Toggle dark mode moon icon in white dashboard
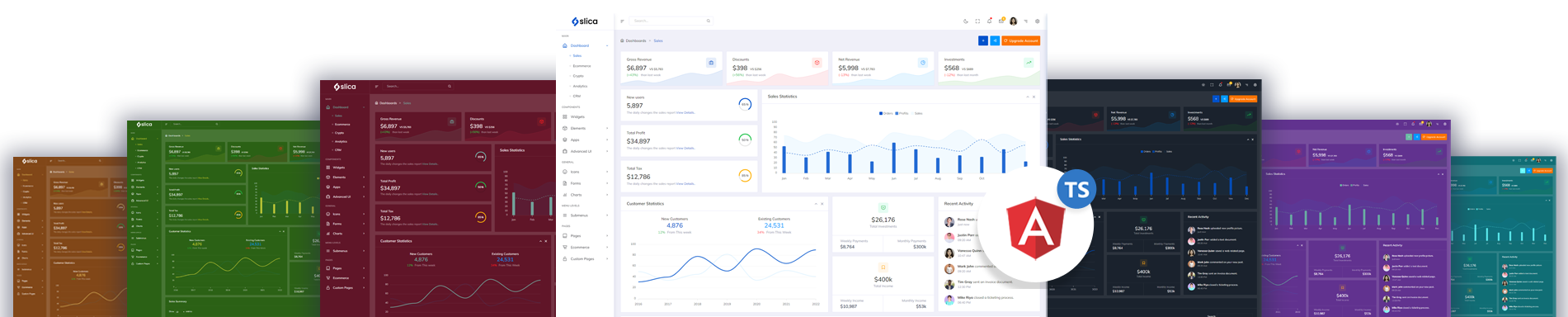This screenshot has height=317, width=1568. (966, 21)
